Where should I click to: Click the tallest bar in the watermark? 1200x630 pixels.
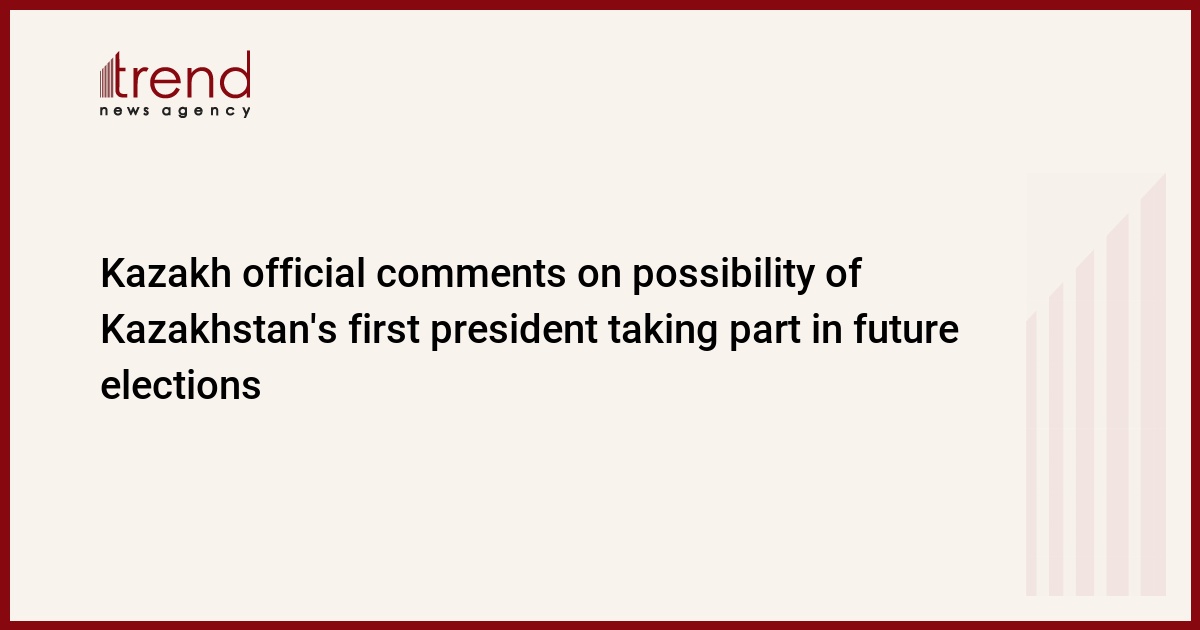pos(1153,385)
